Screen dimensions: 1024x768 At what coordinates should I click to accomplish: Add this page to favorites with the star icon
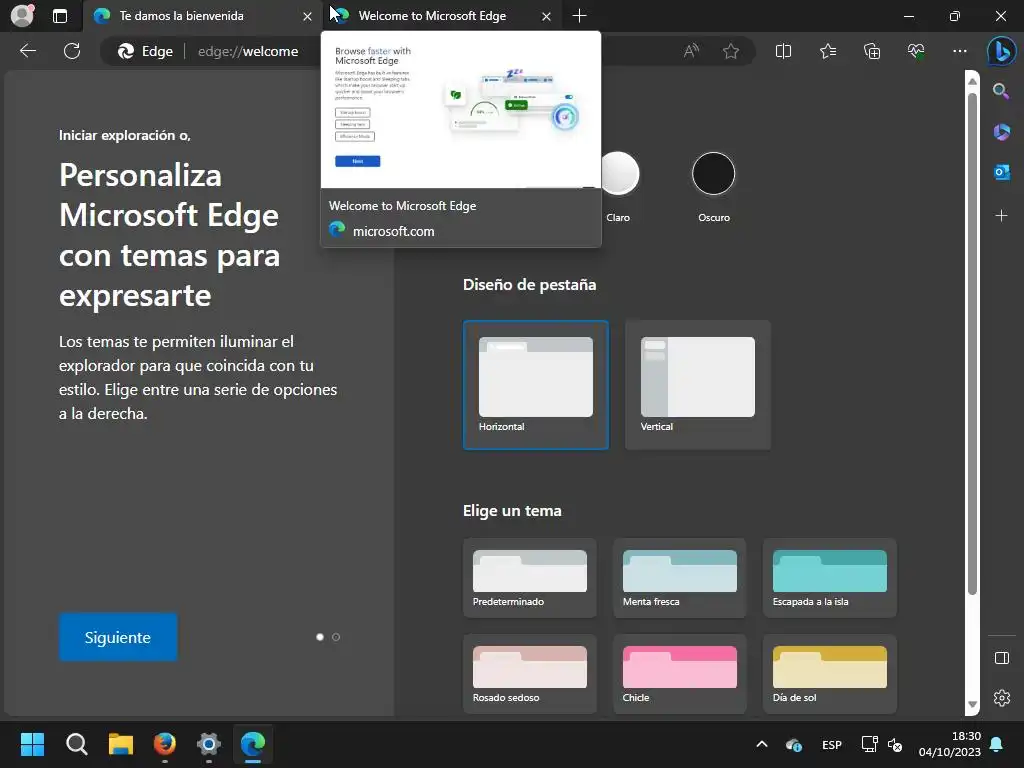731,51
